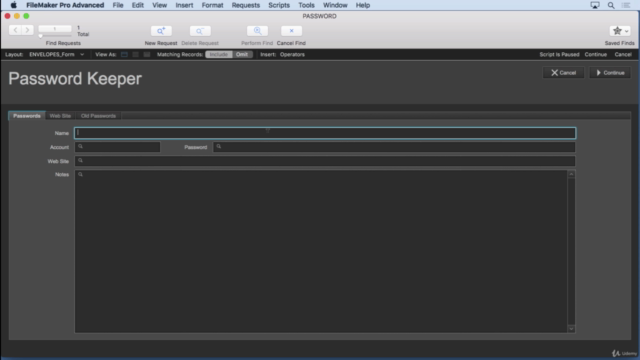Click into the Web Site field
Screen dimensions: 640x360
(325, 161)
